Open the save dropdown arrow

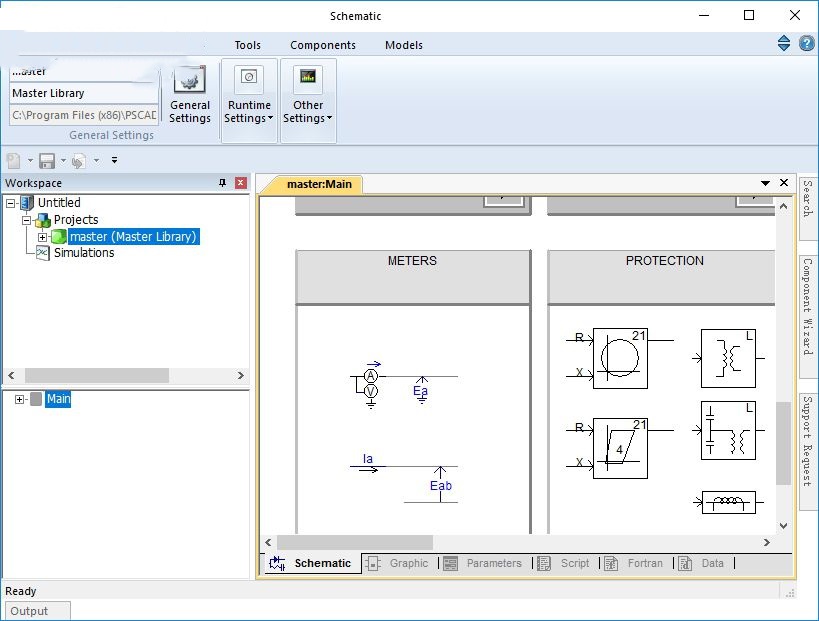pyautogui.click(x=63, y=160)
